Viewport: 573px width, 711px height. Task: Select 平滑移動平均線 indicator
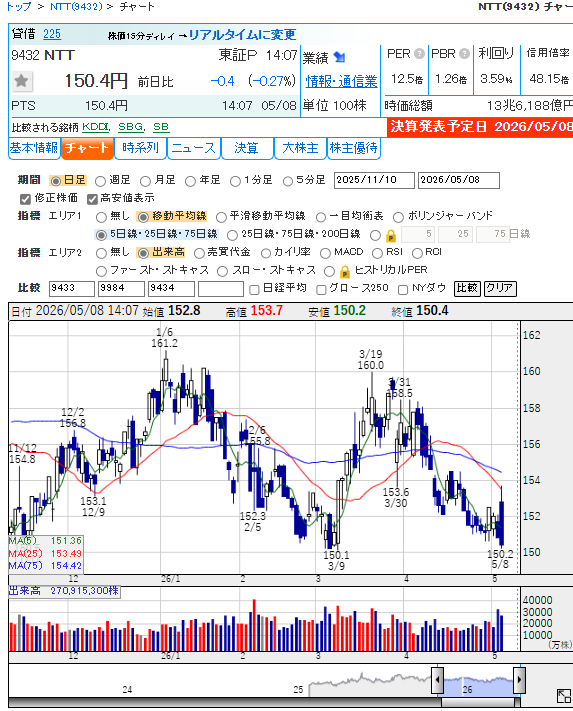coord(221,217)
